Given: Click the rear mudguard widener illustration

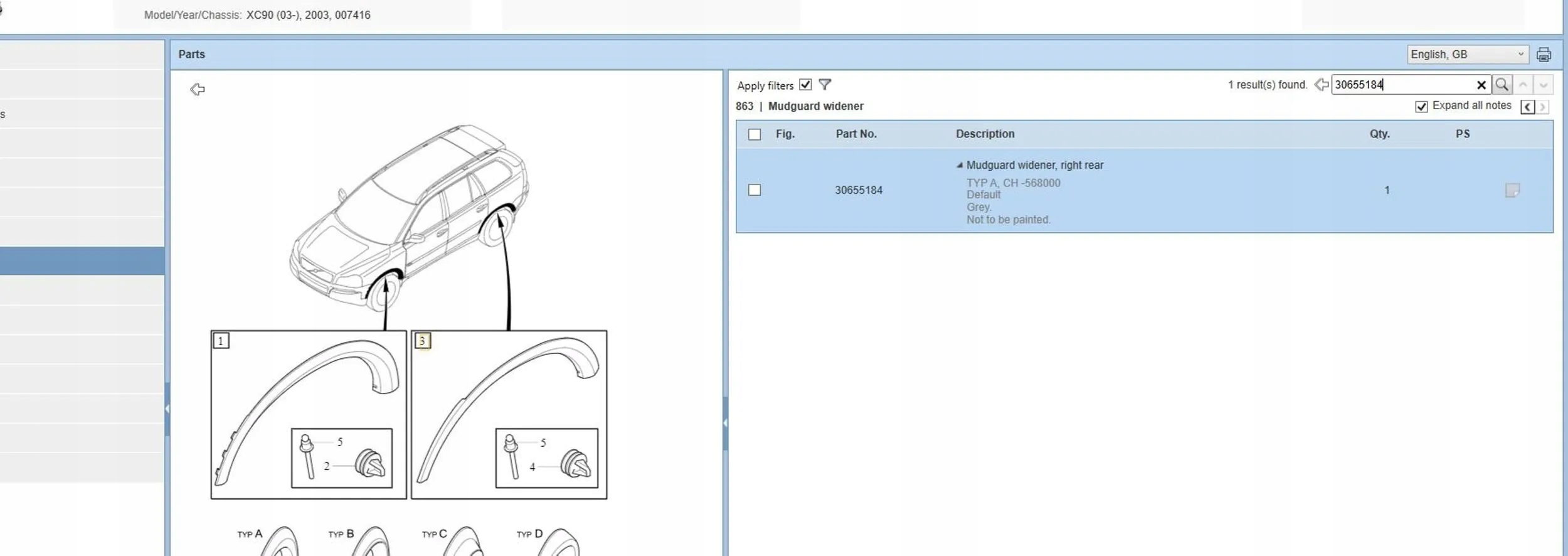Looking at the screenshot, I should [x=508, y=411].
